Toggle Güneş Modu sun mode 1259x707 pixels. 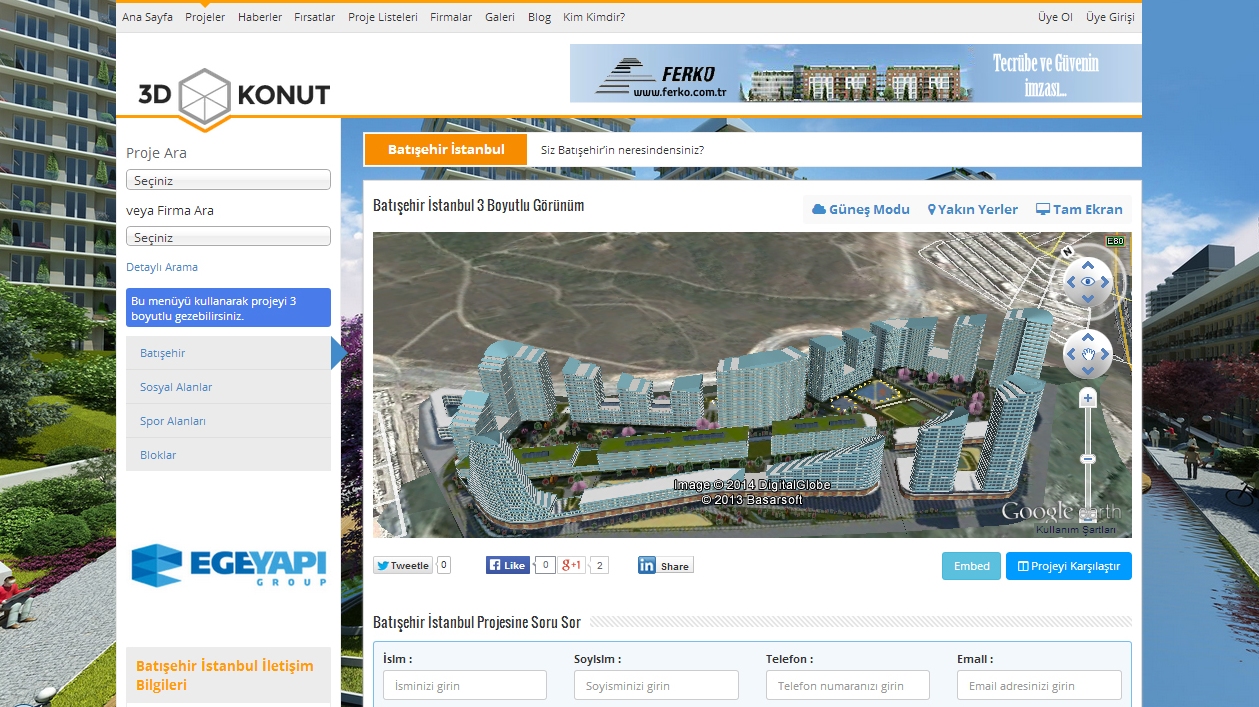[861, 209]
